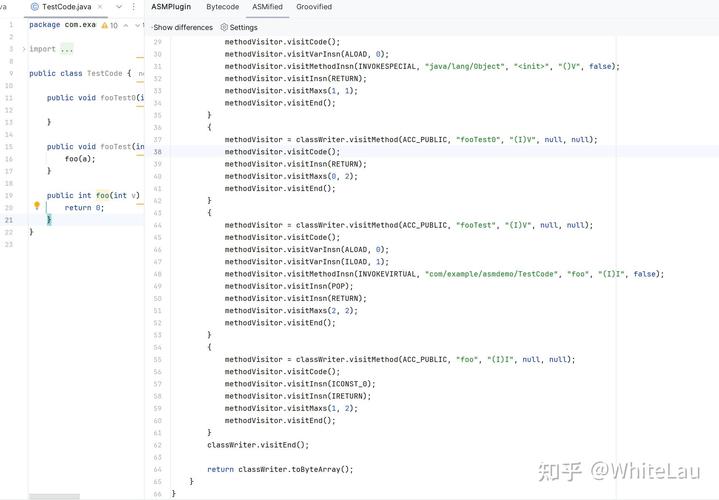Go to next highlighted problem arrow
719x500 pixels.
[x=137, y=25]
